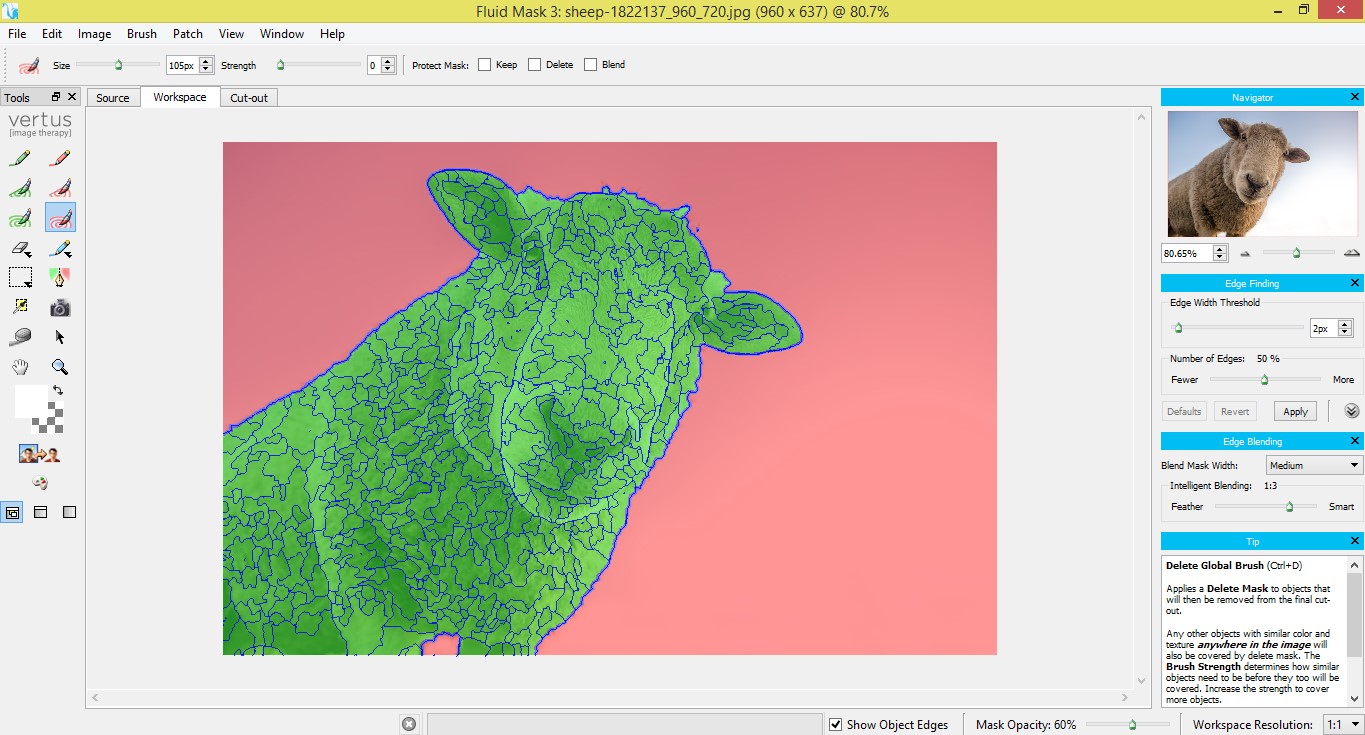Select the green Keep Local Brush tool

(20, 188)
